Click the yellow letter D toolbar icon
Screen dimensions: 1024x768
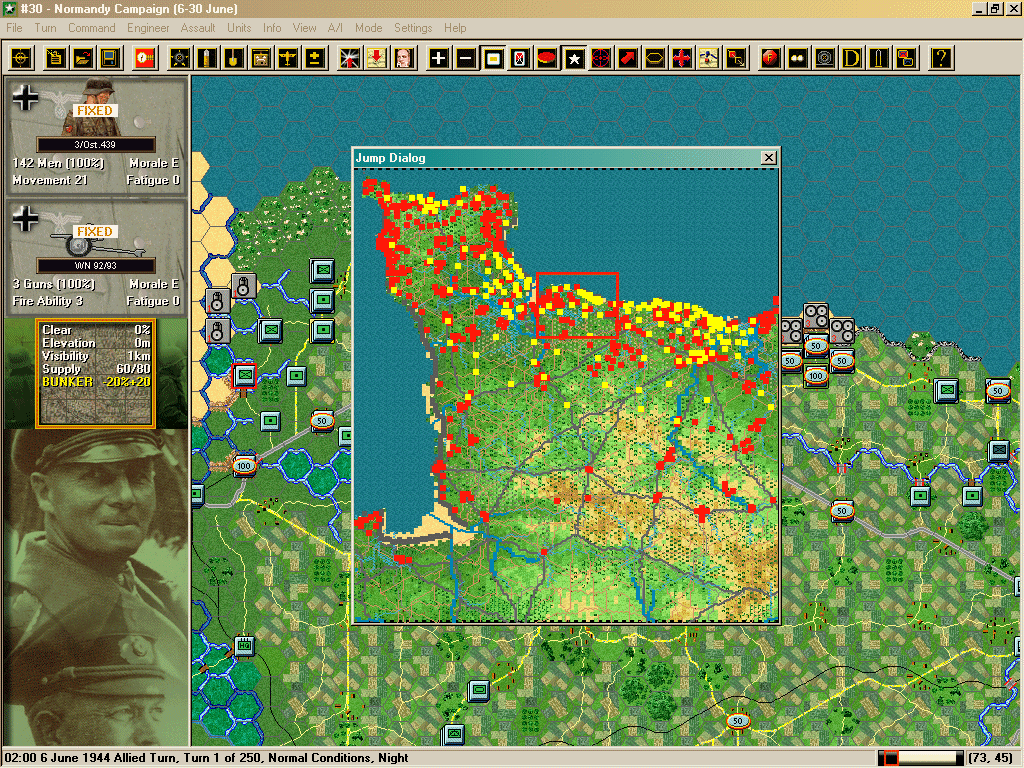click(852, 58)
